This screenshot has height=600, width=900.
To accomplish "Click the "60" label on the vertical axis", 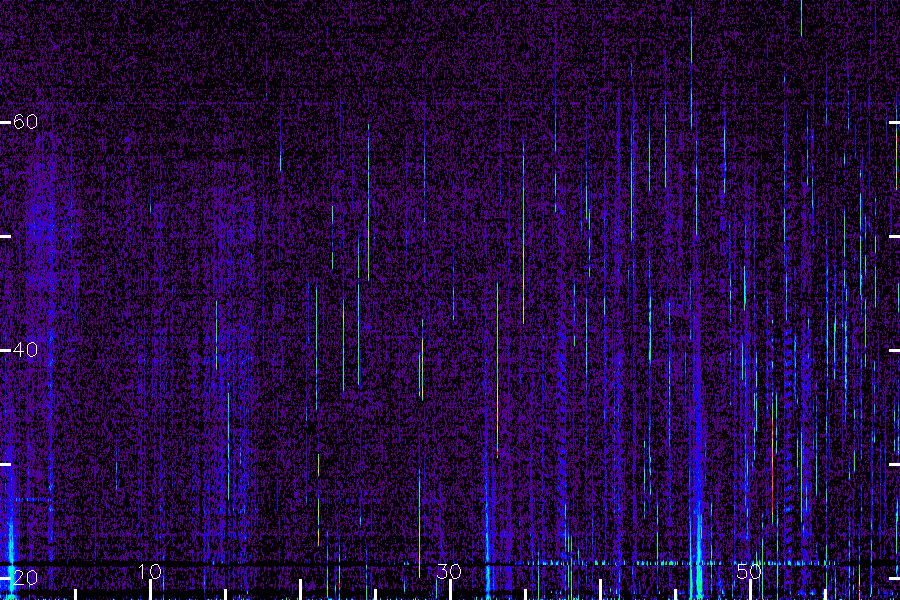I will point(25,122).
